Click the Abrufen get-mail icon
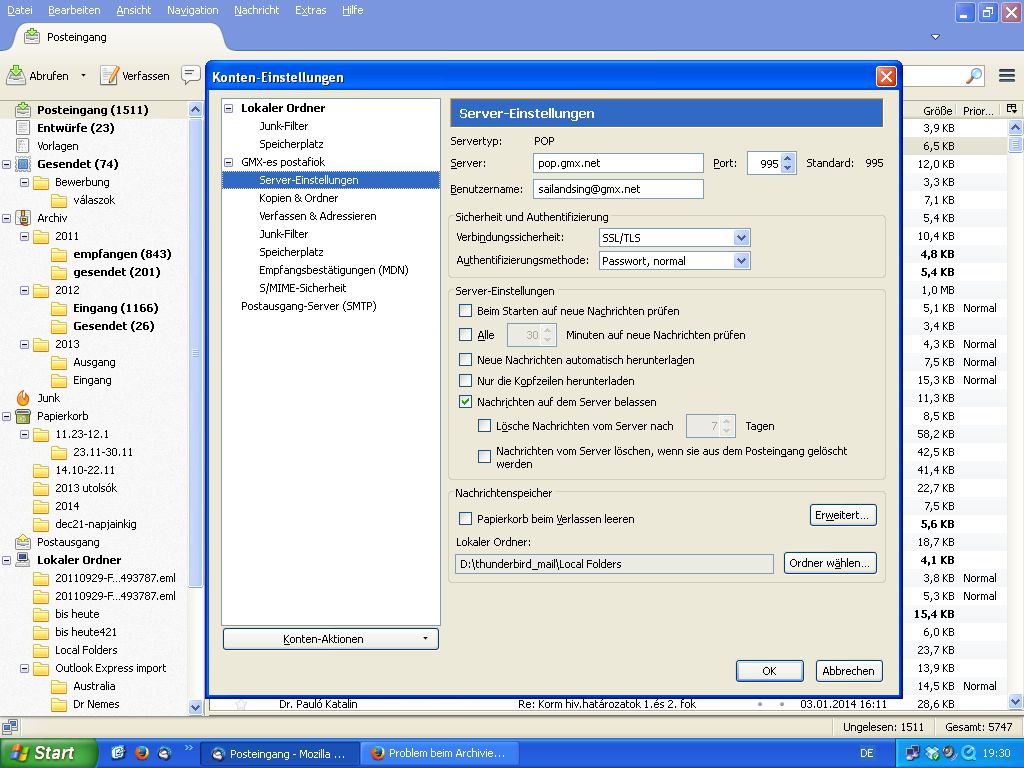 (x=16, y=75)
